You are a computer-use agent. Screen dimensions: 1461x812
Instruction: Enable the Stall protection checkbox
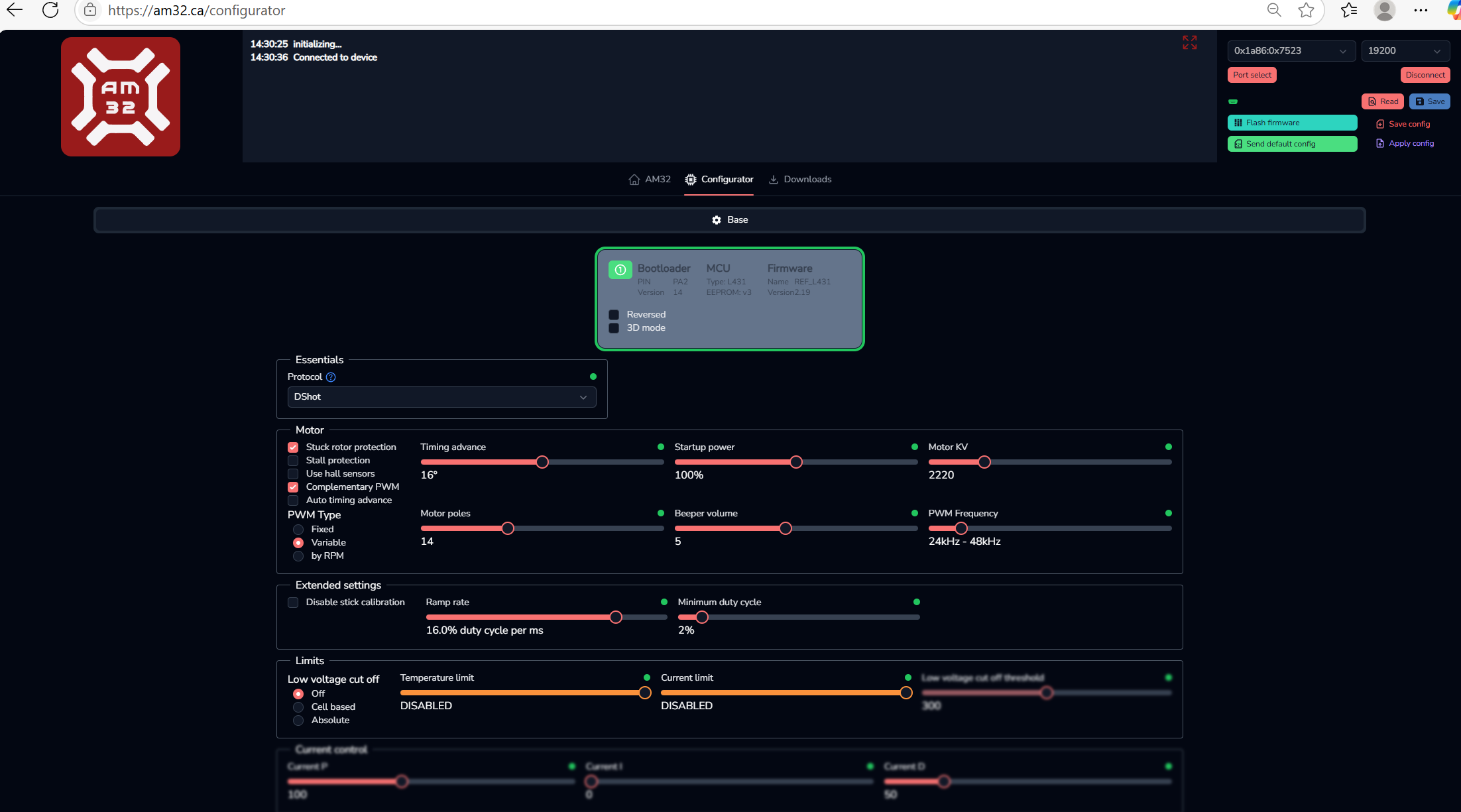[x=293, y=461]
